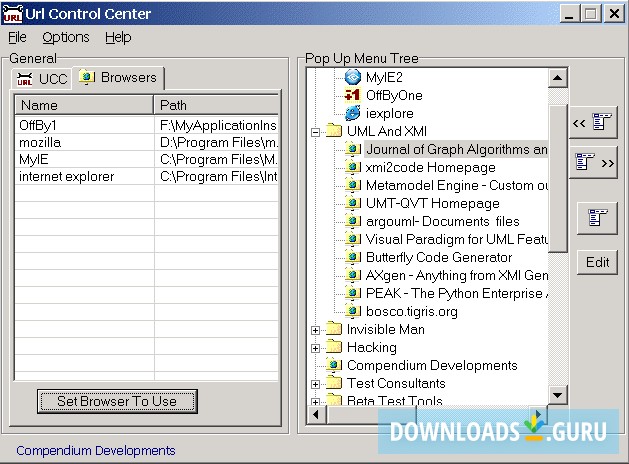
Task: Select Visual Paradigm for UML item
Action: (x=457, y=239)
